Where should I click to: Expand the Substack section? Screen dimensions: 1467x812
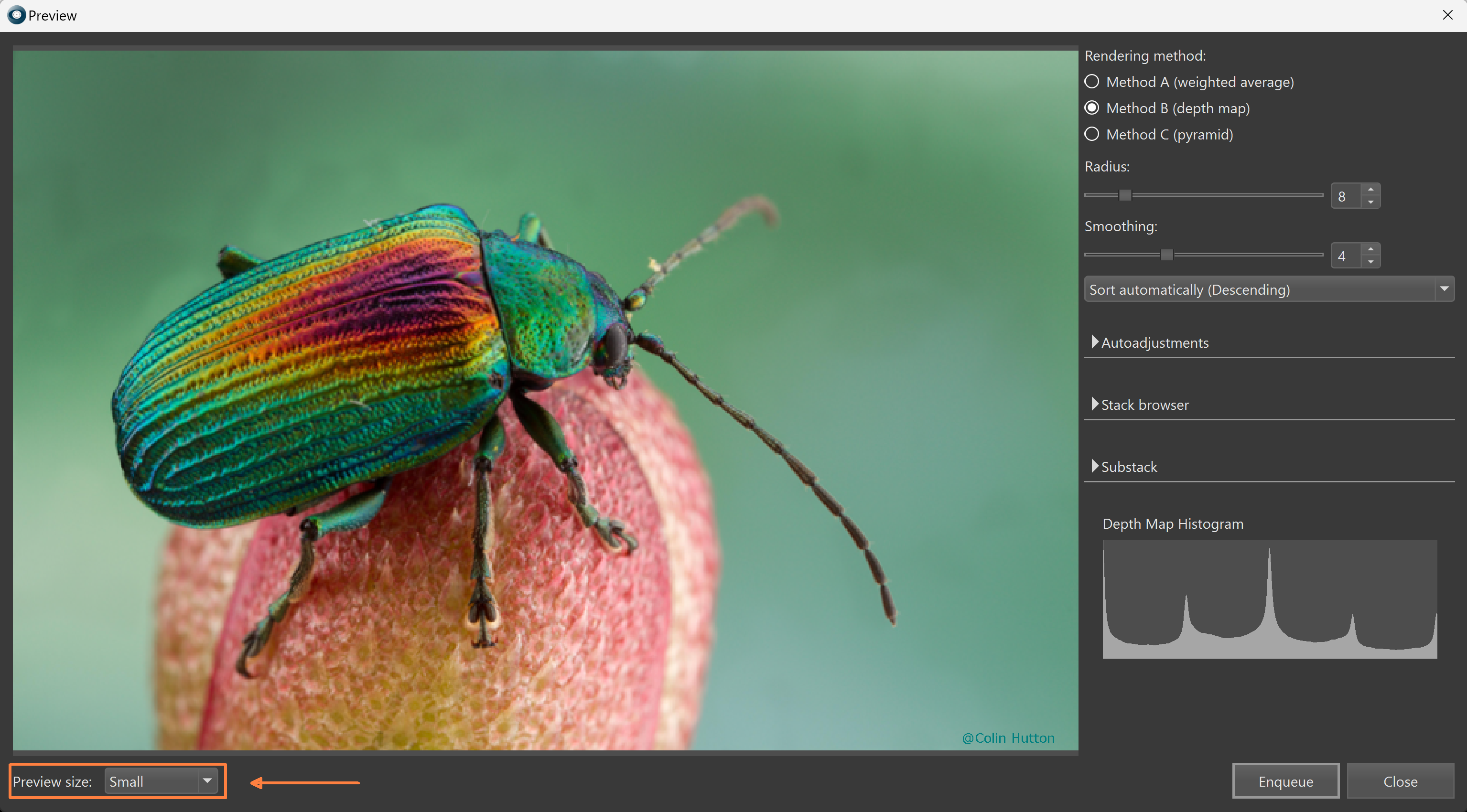(1095, 466)
